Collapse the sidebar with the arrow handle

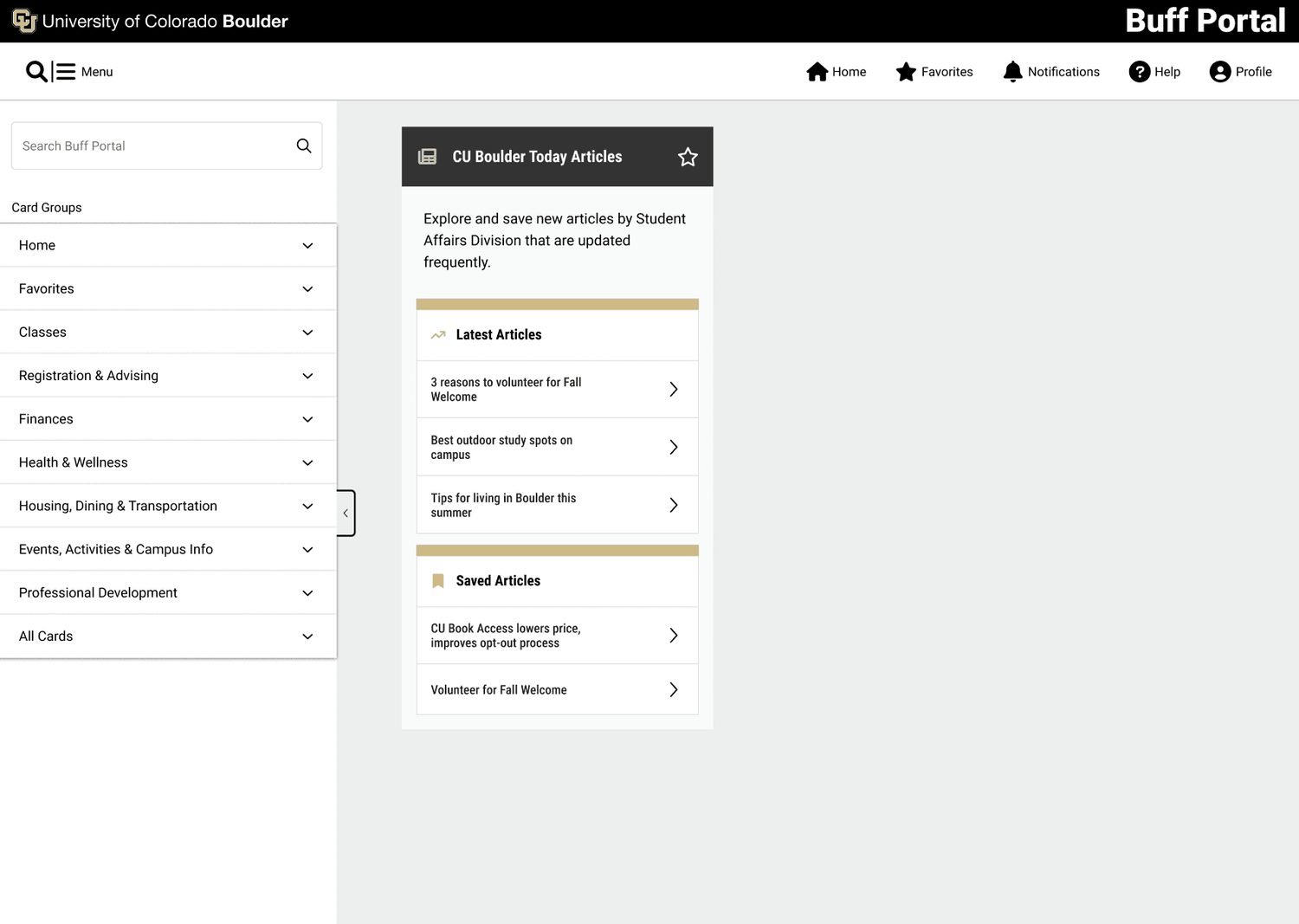[x=346, y=513]
